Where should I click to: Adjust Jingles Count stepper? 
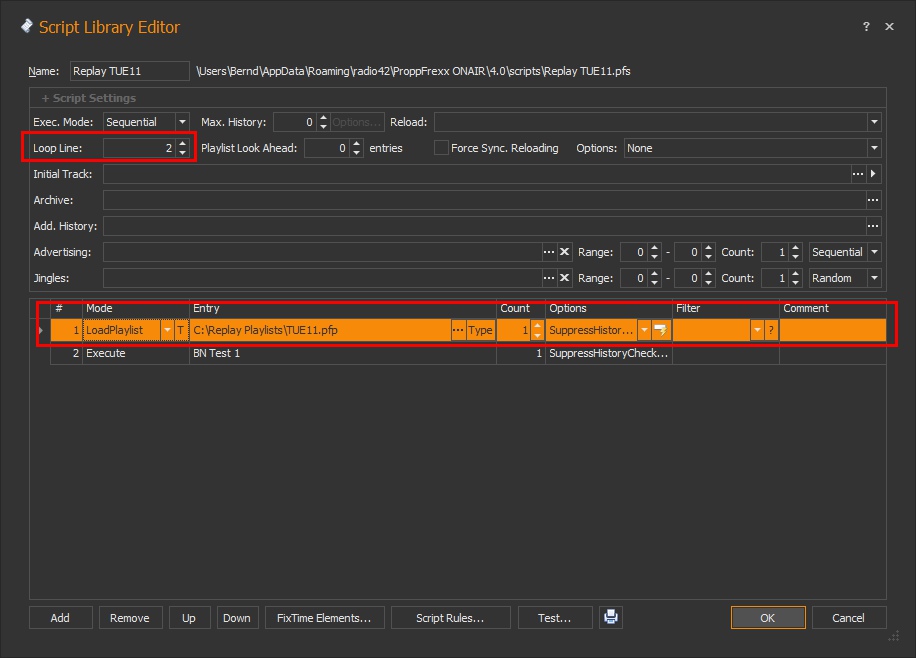pyautogui.click(x=795, y=278)
